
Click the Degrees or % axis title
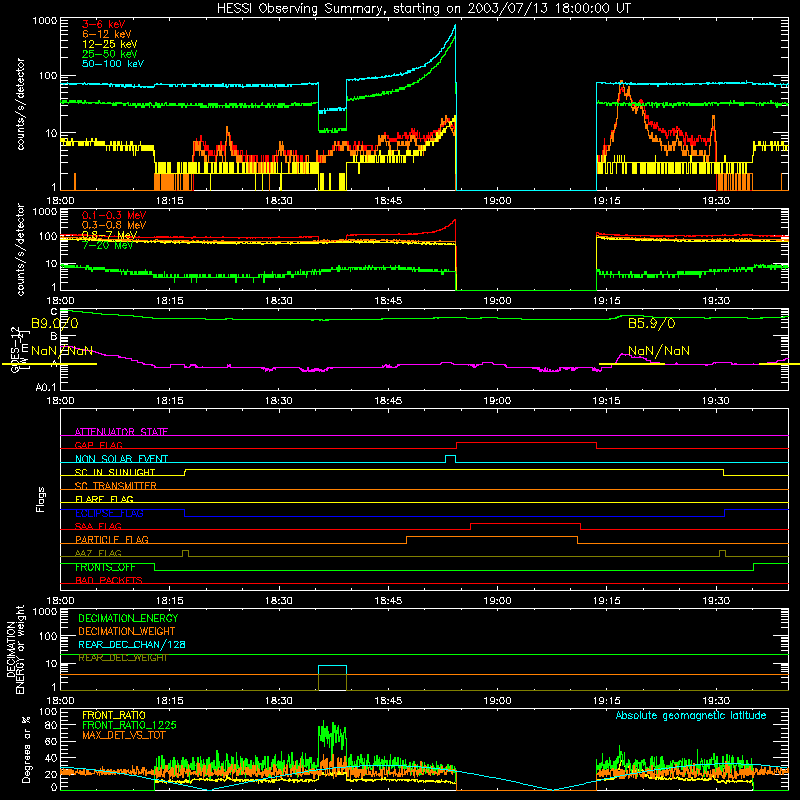click(x=26, y=749)
